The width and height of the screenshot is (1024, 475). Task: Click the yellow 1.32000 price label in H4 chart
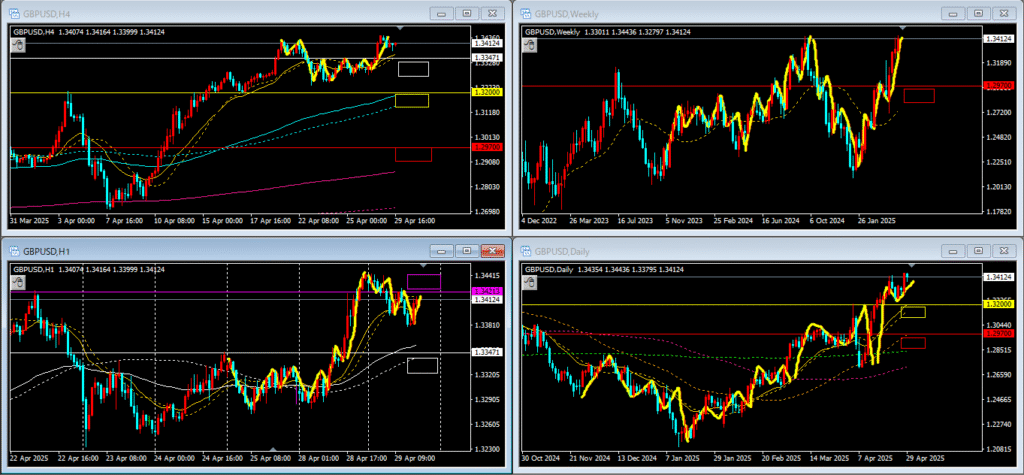pyautogui.click(x=486, y=93)
